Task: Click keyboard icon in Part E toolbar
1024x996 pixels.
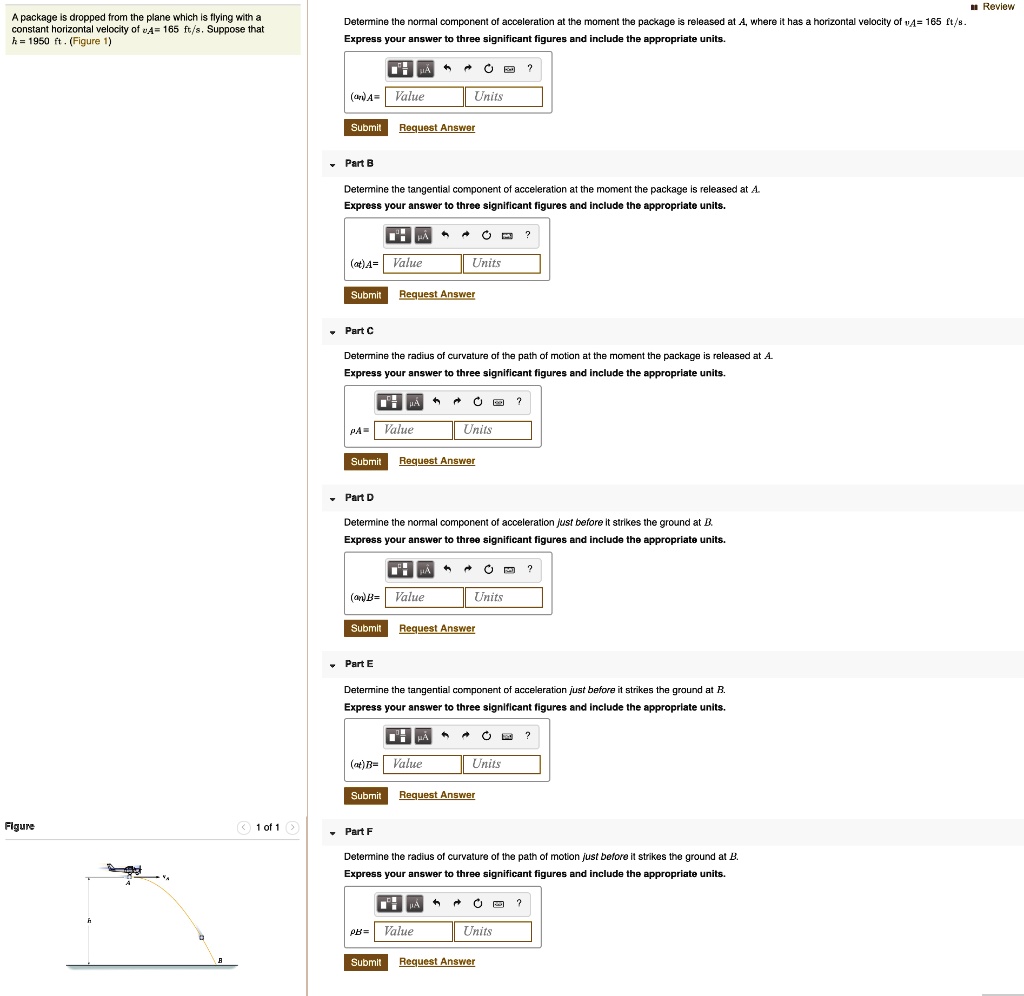Action: click(507, 736)
